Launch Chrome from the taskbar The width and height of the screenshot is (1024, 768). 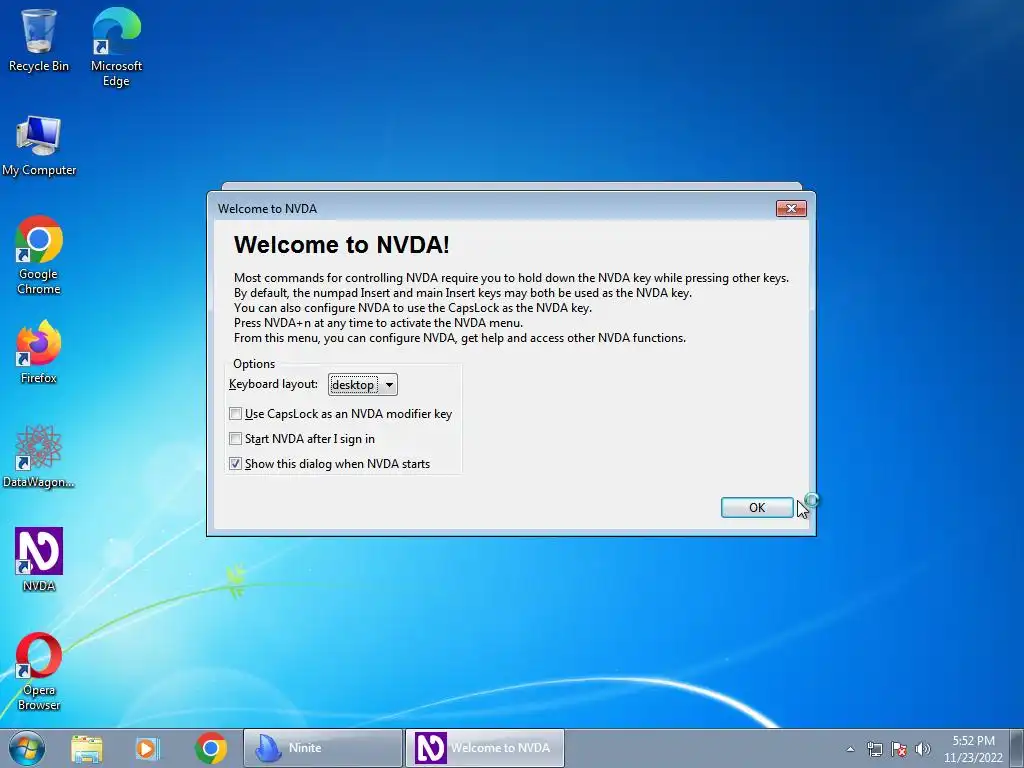pyautogui.click(x=210, y=748)
